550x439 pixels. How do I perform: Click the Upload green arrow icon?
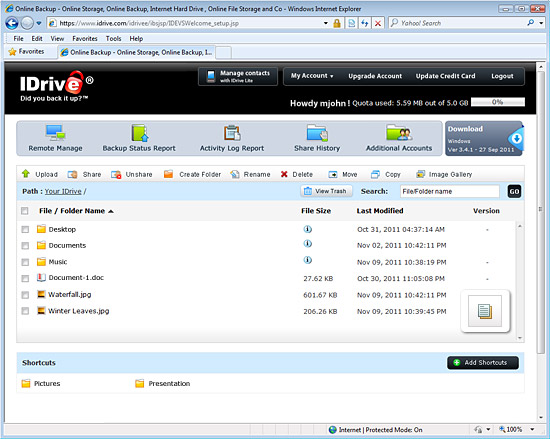click(26, 174)
